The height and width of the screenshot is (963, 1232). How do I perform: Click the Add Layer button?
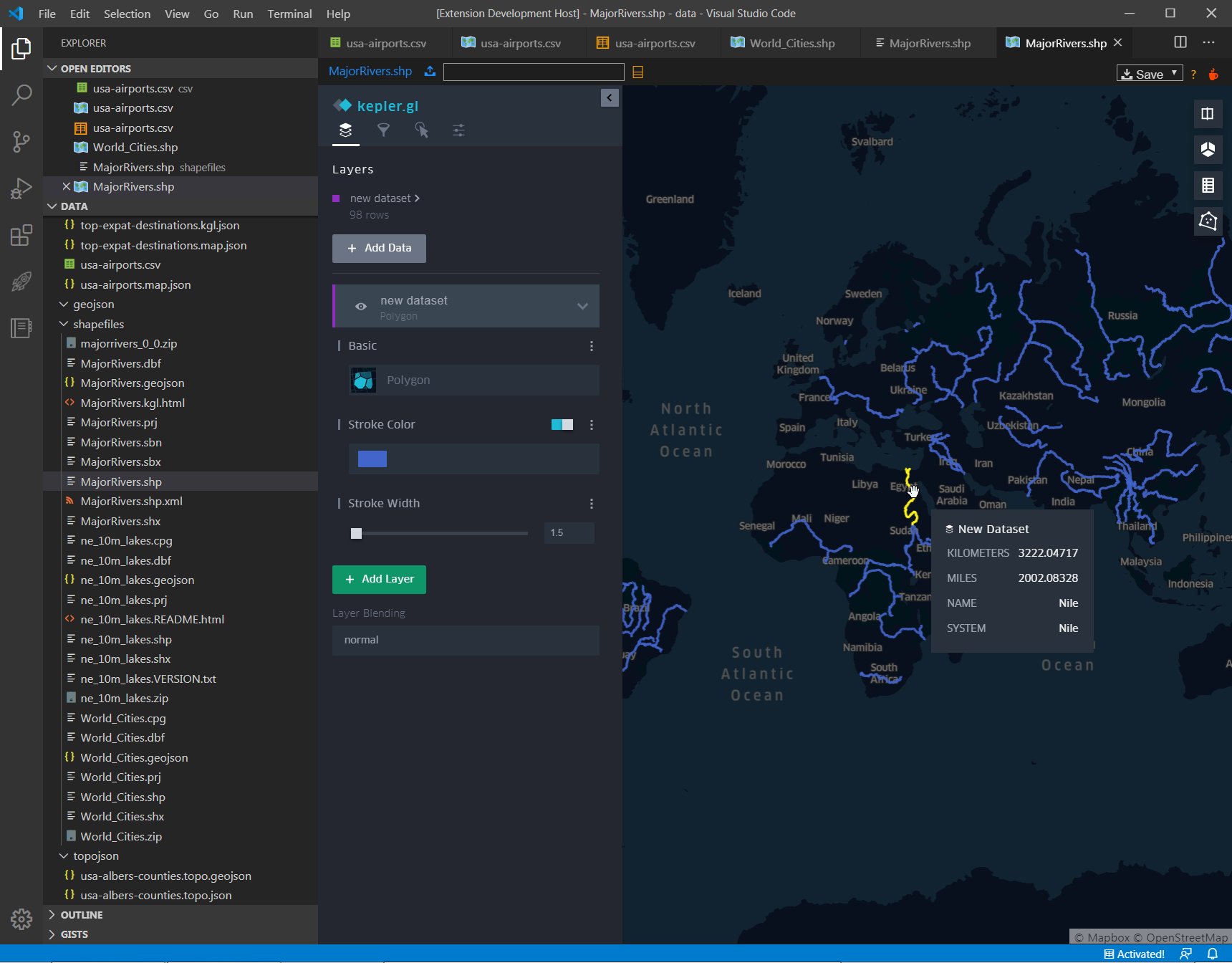click(379, 579)
